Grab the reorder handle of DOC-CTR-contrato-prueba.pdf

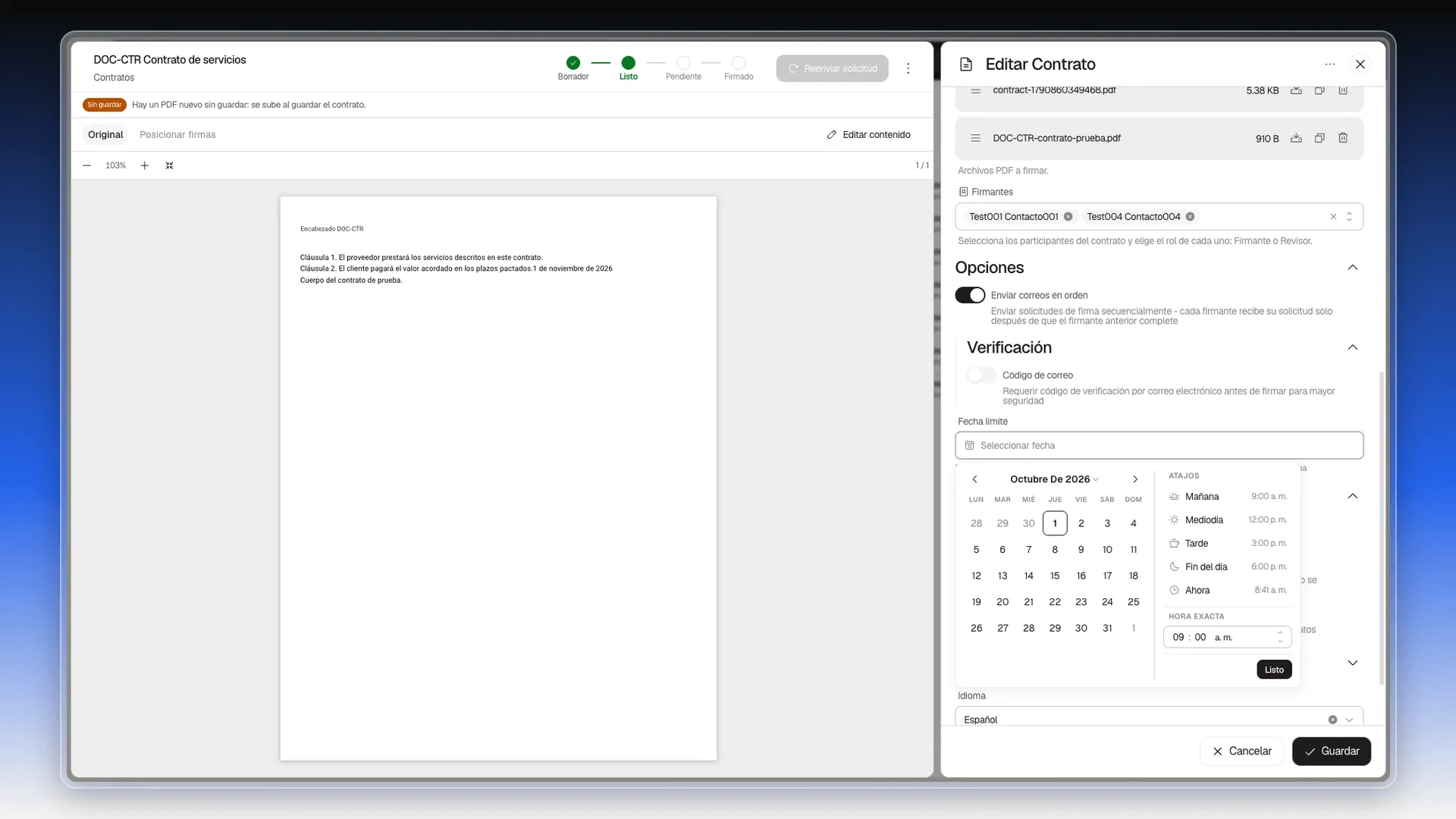coord(976,138)
